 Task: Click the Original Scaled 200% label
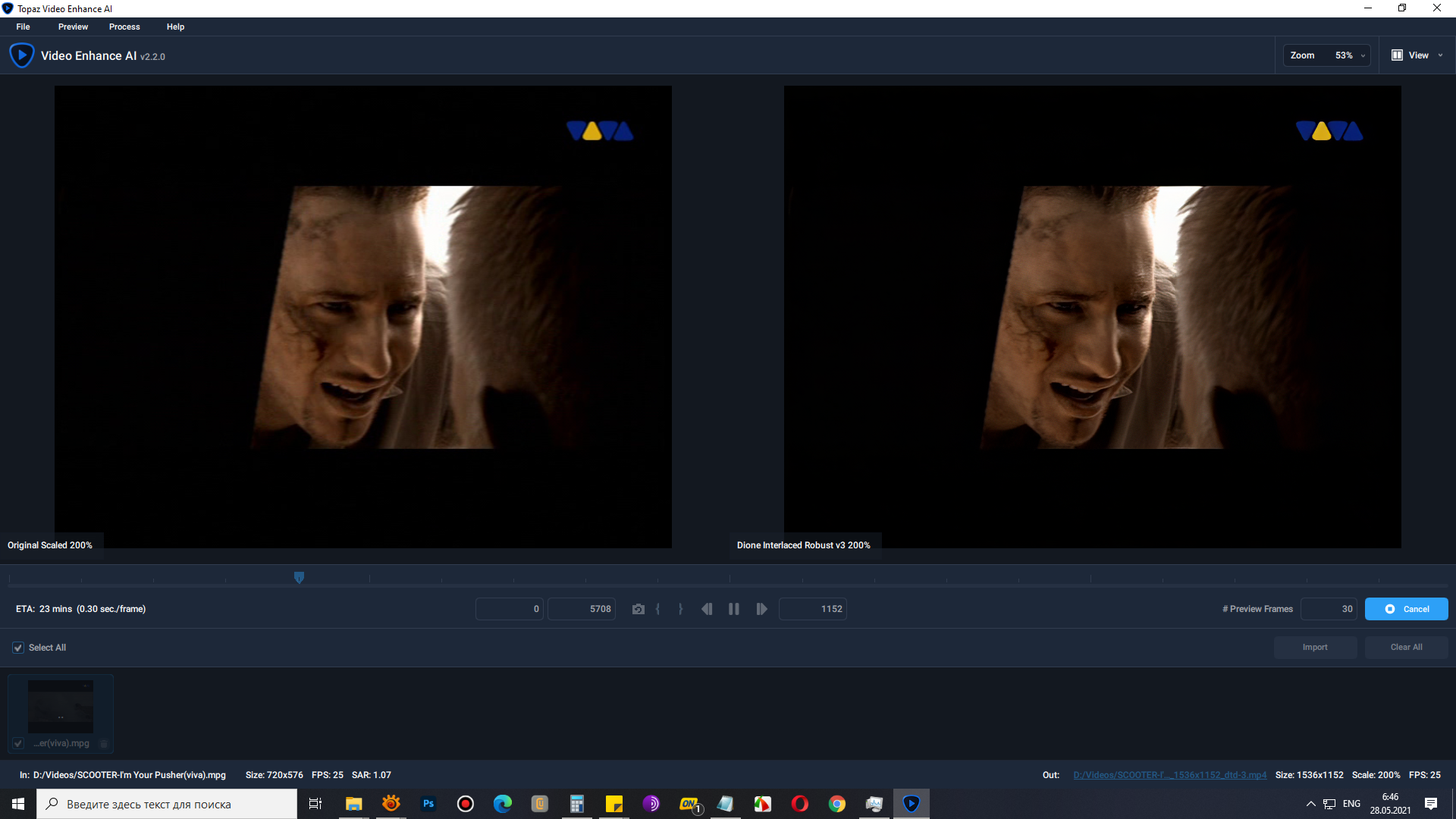[50, 545]
